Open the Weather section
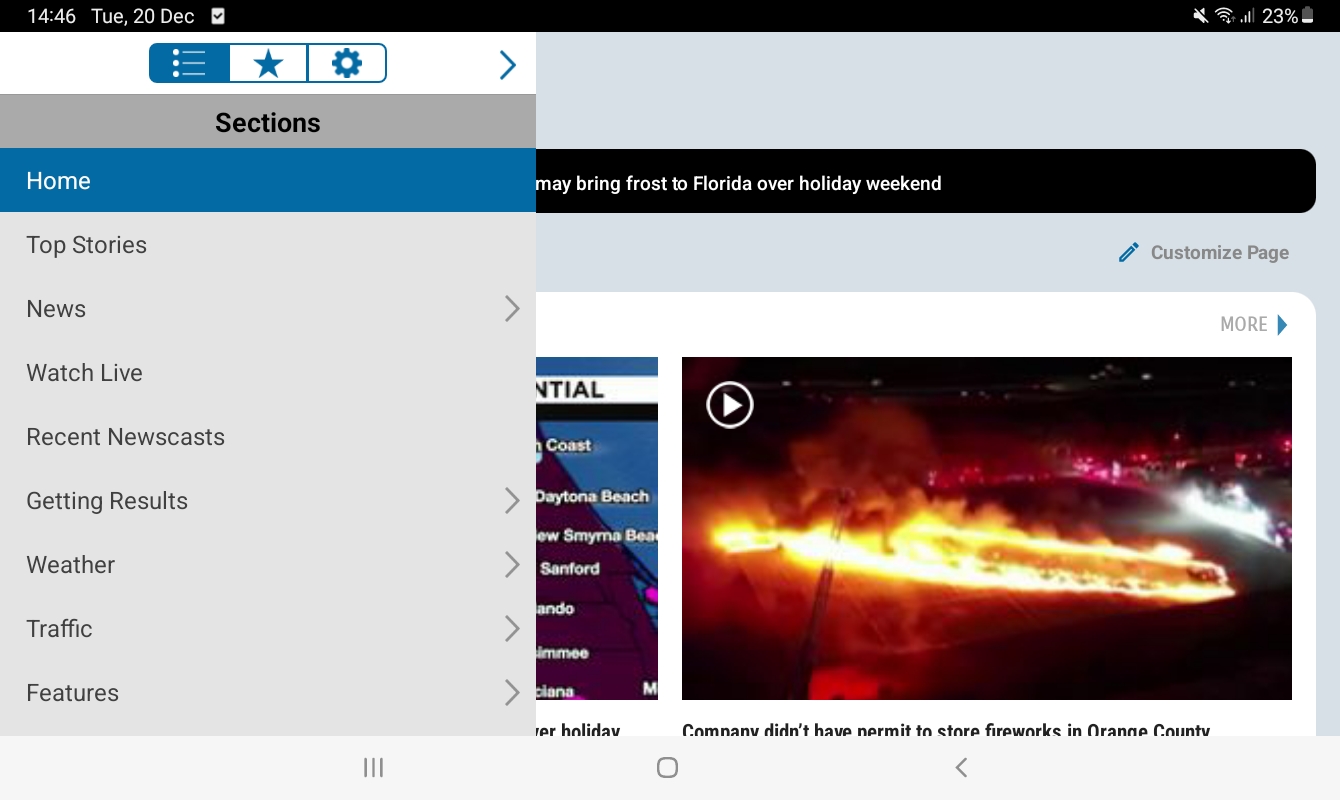Screen dimensions: 1340x800 [x=268, y=565]
